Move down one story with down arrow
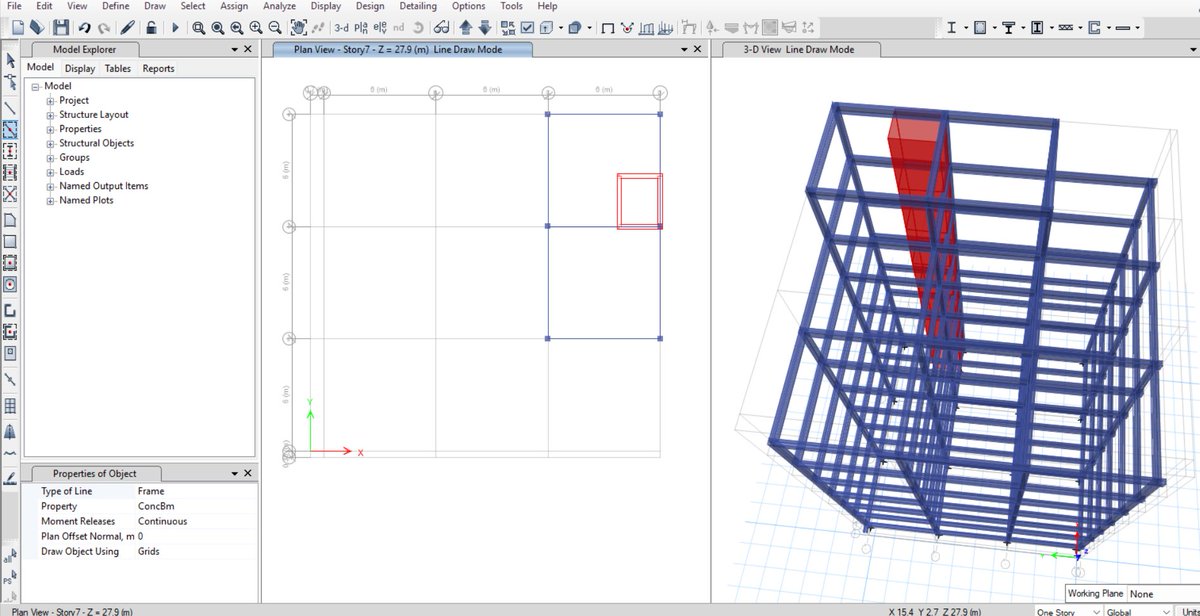Viewport: 1200px width, 616px height. (484, 27)
